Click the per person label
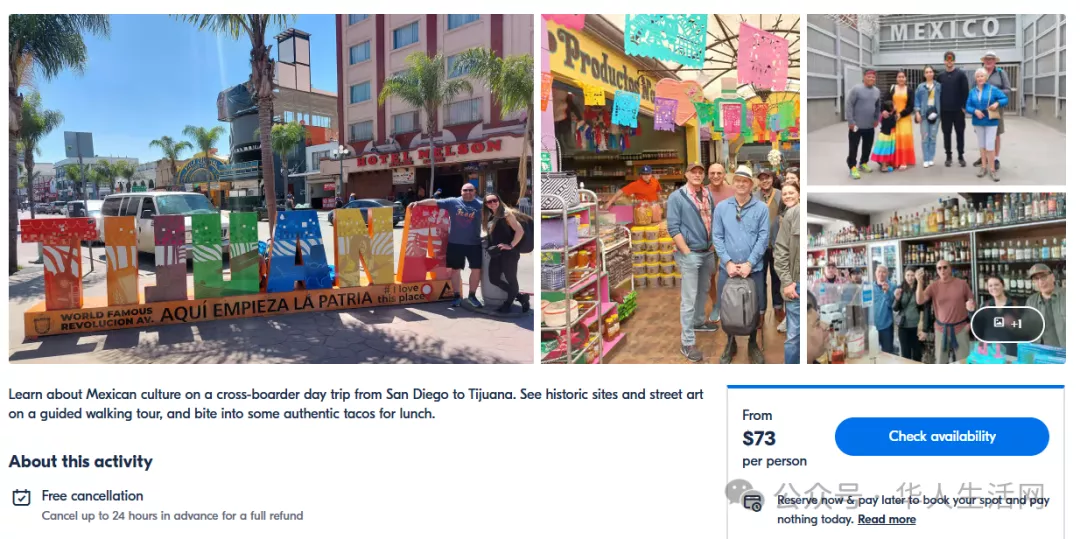The height and width of the screenshot is (539, 1080). [x=774, y=461]
